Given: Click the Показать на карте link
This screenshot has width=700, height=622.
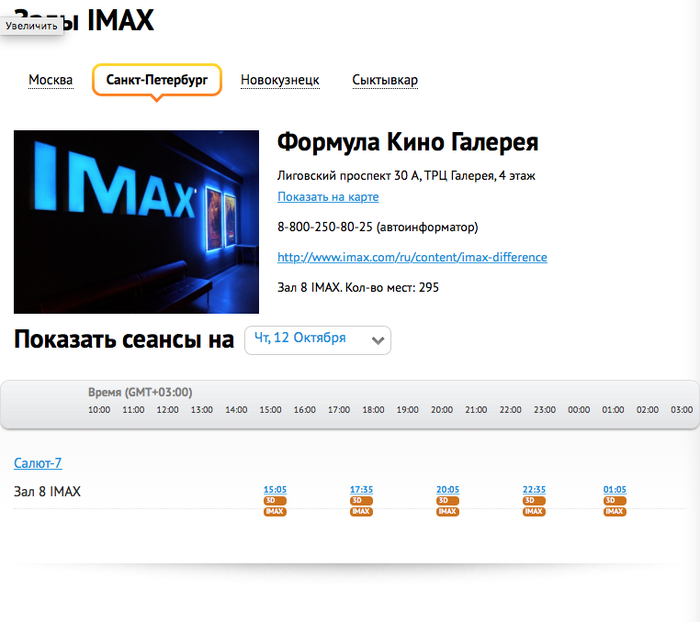Looking at the screenshot, I should tap(328, 197).
